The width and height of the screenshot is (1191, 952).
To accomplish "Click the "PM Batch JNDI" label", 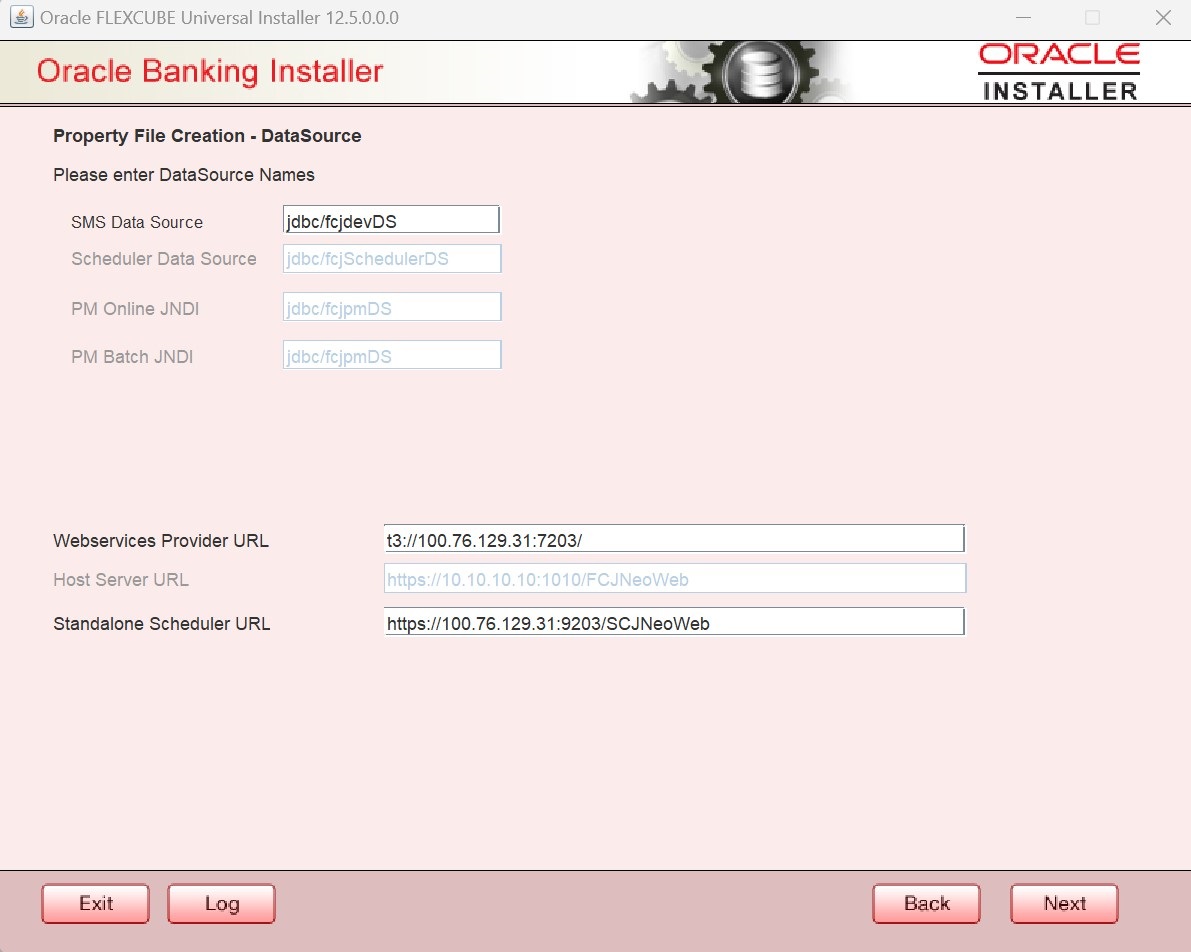I will (132, 357).
